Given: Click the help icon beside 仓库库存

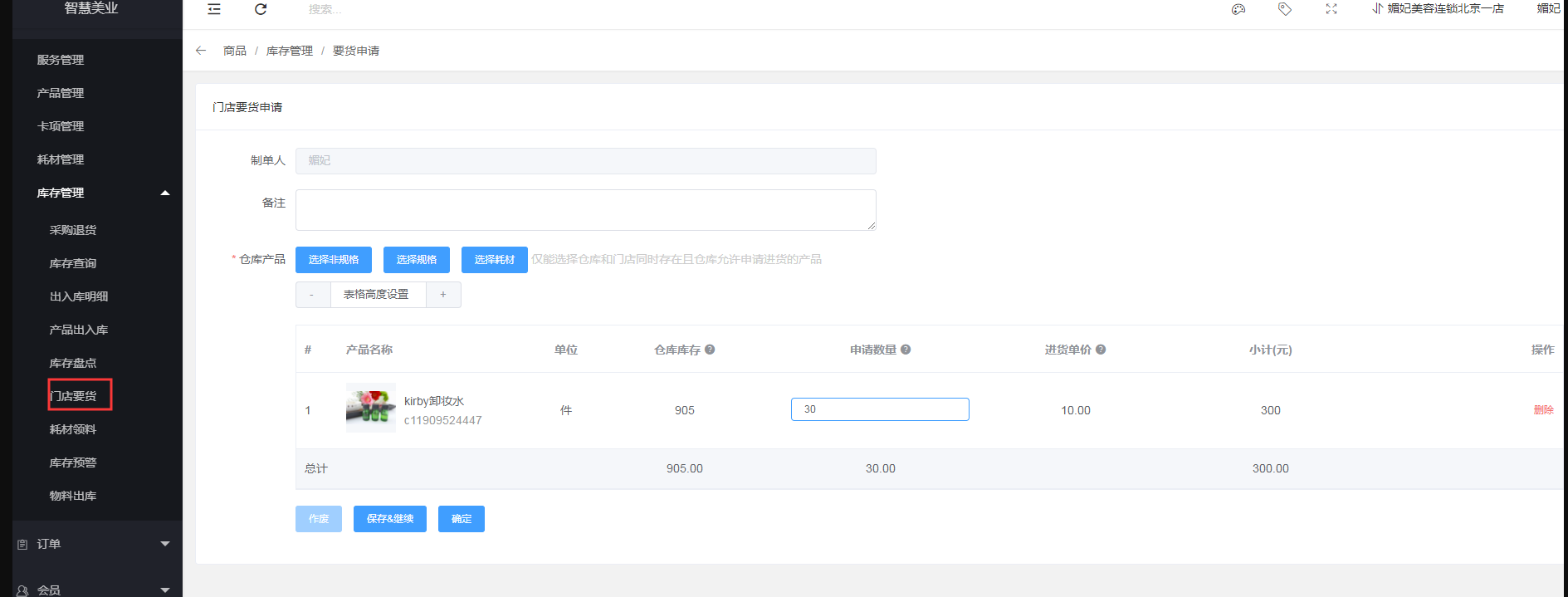Looking at the screenshot, I should tap(710, 350).
